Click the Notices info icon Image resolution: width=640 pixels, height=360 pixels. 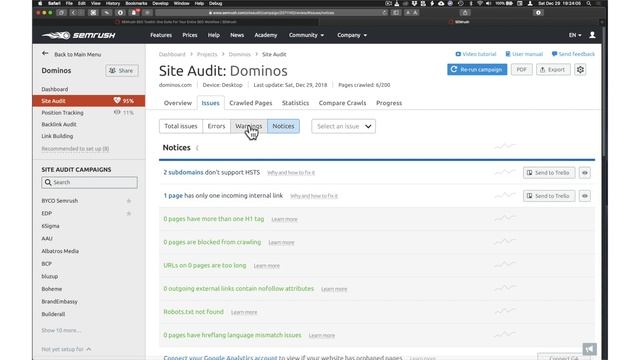pyautogui.click(x=197, y=148)
